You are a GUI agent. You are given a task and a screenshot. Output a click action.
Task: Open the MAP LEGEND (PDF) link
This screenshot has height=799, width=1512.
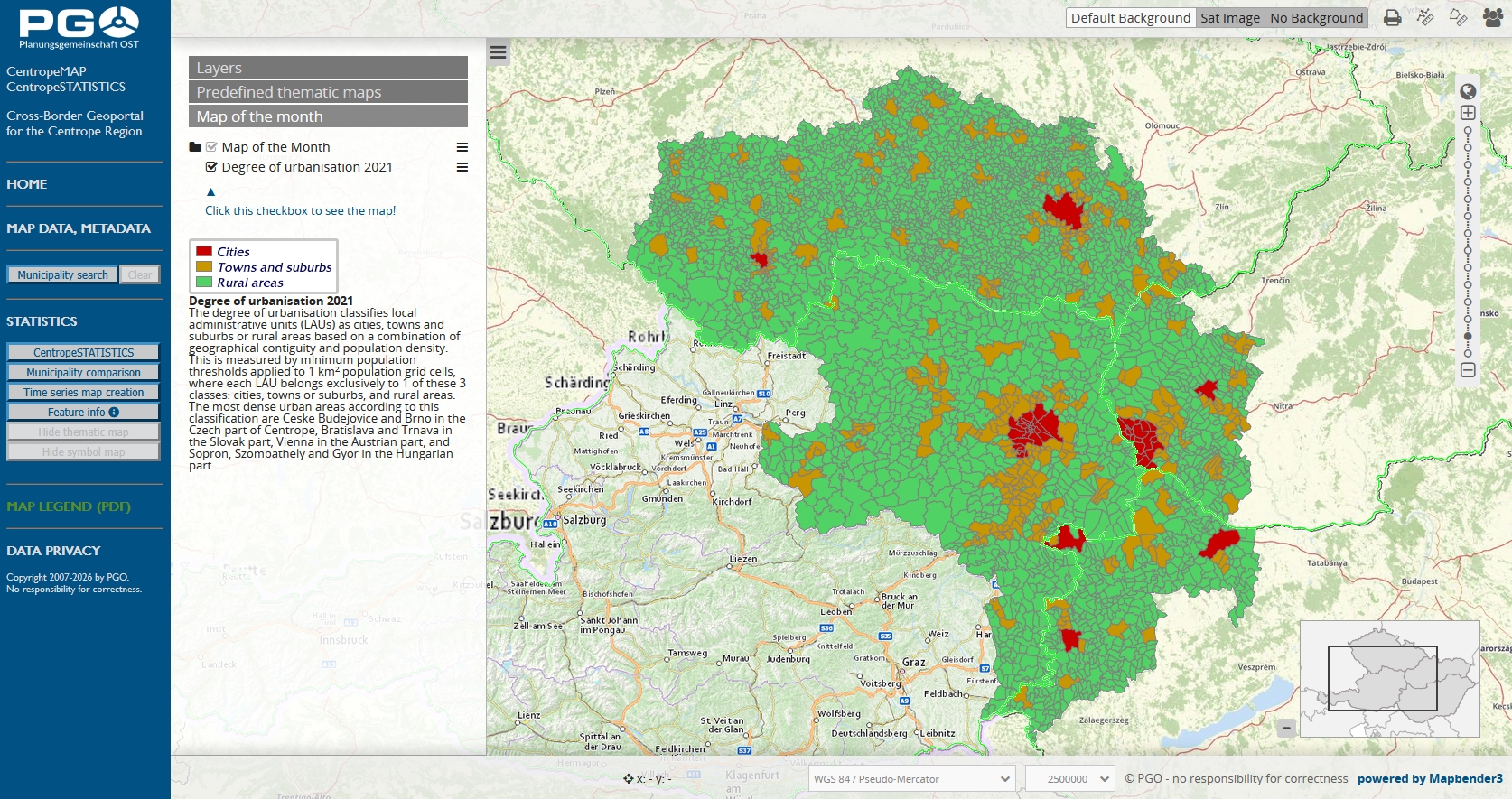point(69,506)
